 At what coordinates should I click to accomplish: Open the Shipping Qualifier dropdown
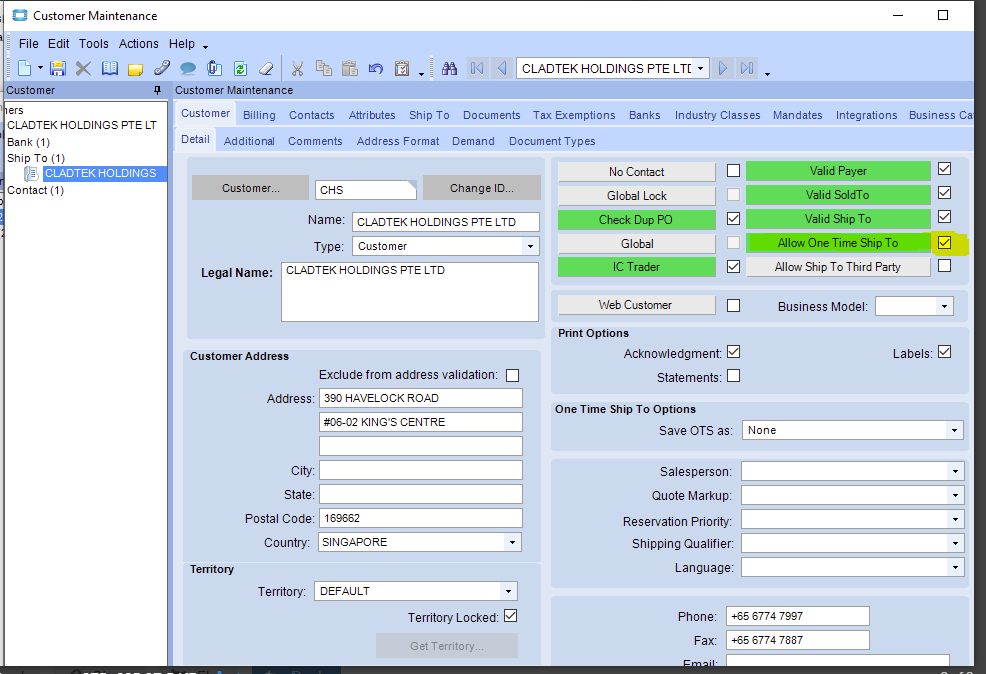pos(955,543)
